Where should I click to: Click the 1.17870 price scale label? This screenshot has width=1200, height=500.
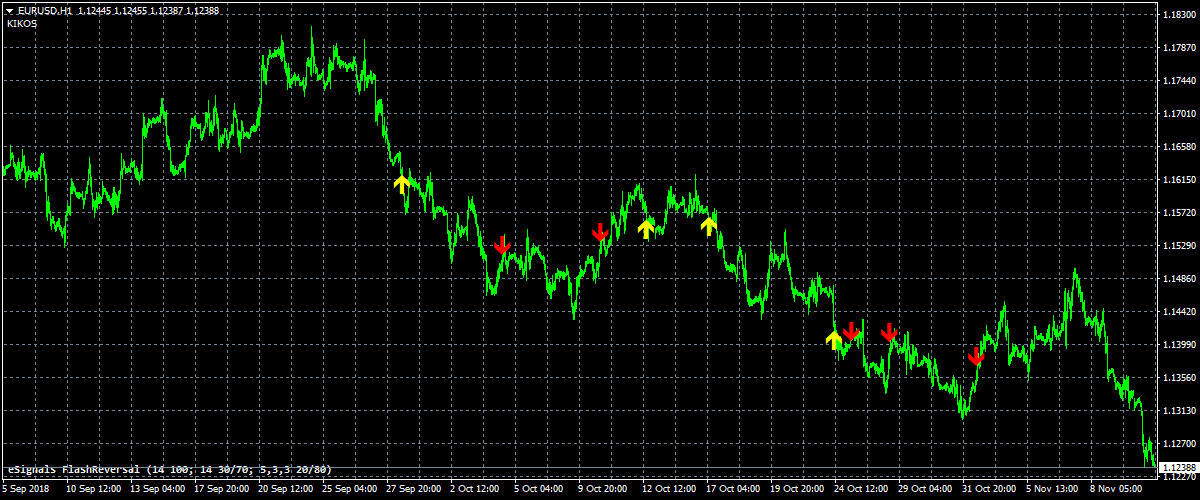(x=1180, y=47)
